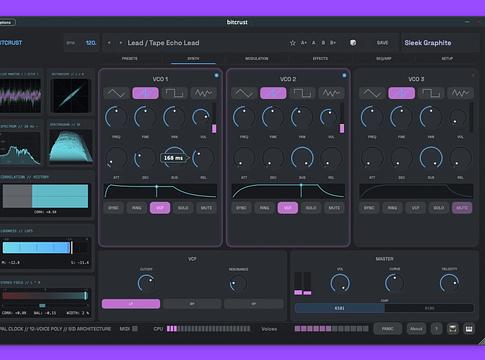Click the PANIC button
The height and width of the screenshot is (360, 485).
tap(388, 329)
